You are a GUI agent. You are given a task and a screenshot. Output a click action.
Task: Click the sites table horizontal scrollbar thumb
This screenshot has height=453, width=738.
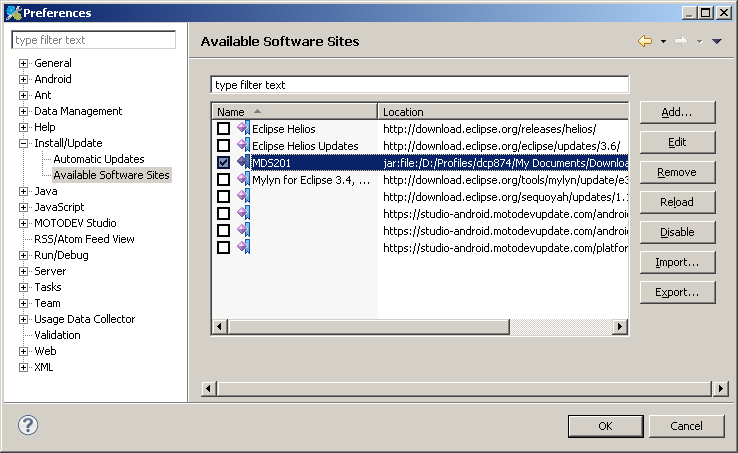coord(369,326)
